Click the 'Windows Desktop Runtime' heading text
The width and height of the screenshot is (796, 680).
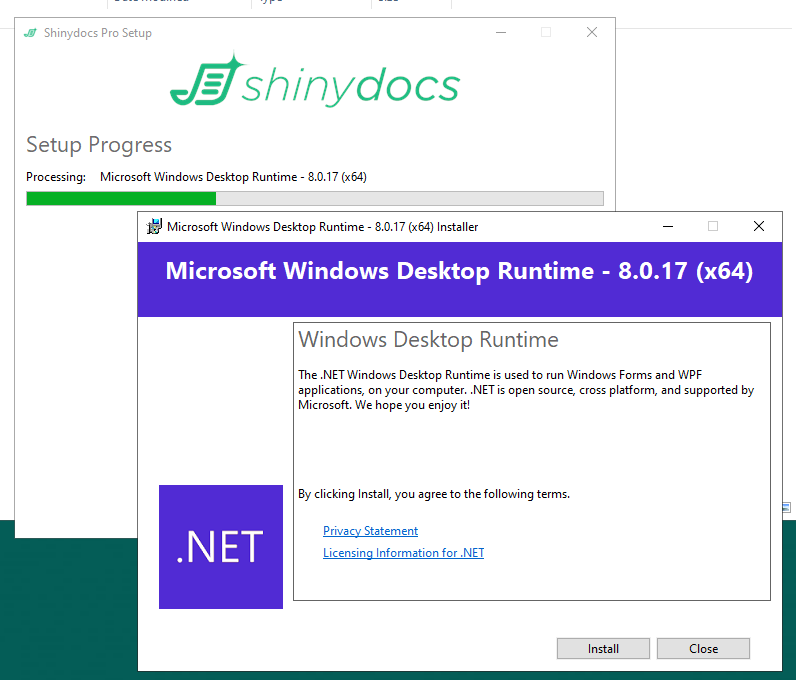coord(428,340)
